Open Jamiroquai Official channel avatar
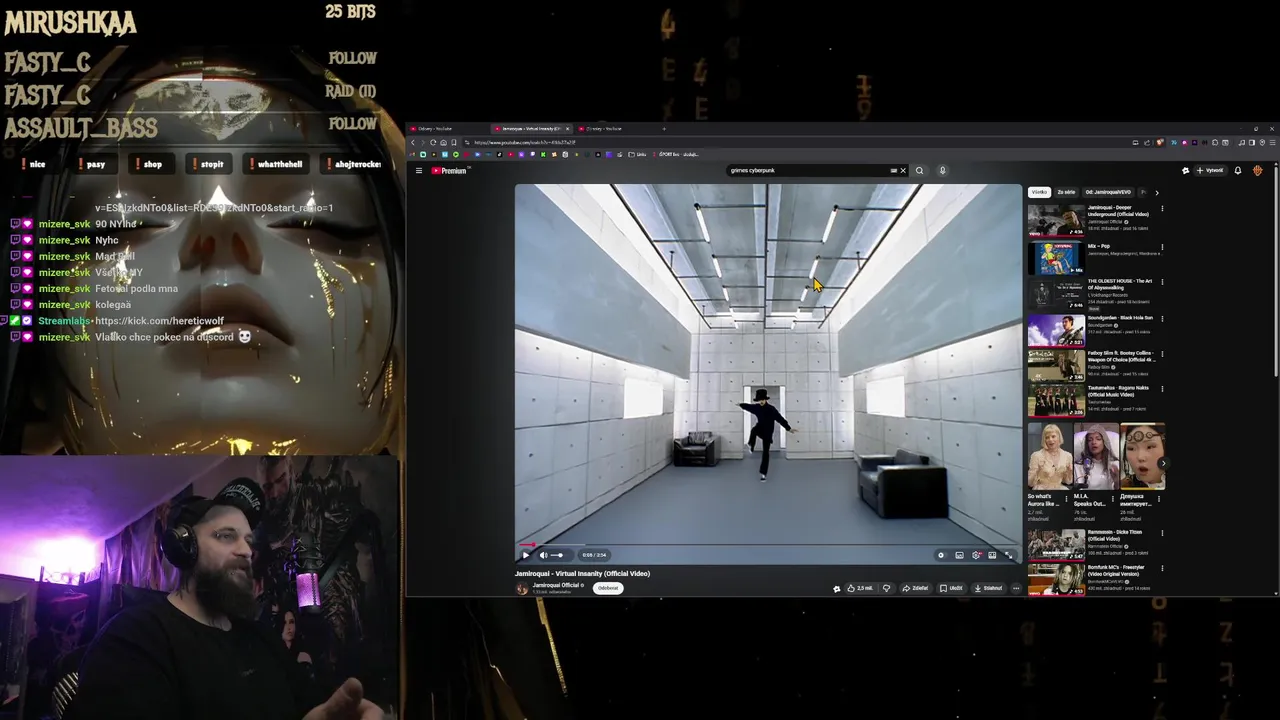The width and height of the screenshot is (1280, 720). (522, 588)
